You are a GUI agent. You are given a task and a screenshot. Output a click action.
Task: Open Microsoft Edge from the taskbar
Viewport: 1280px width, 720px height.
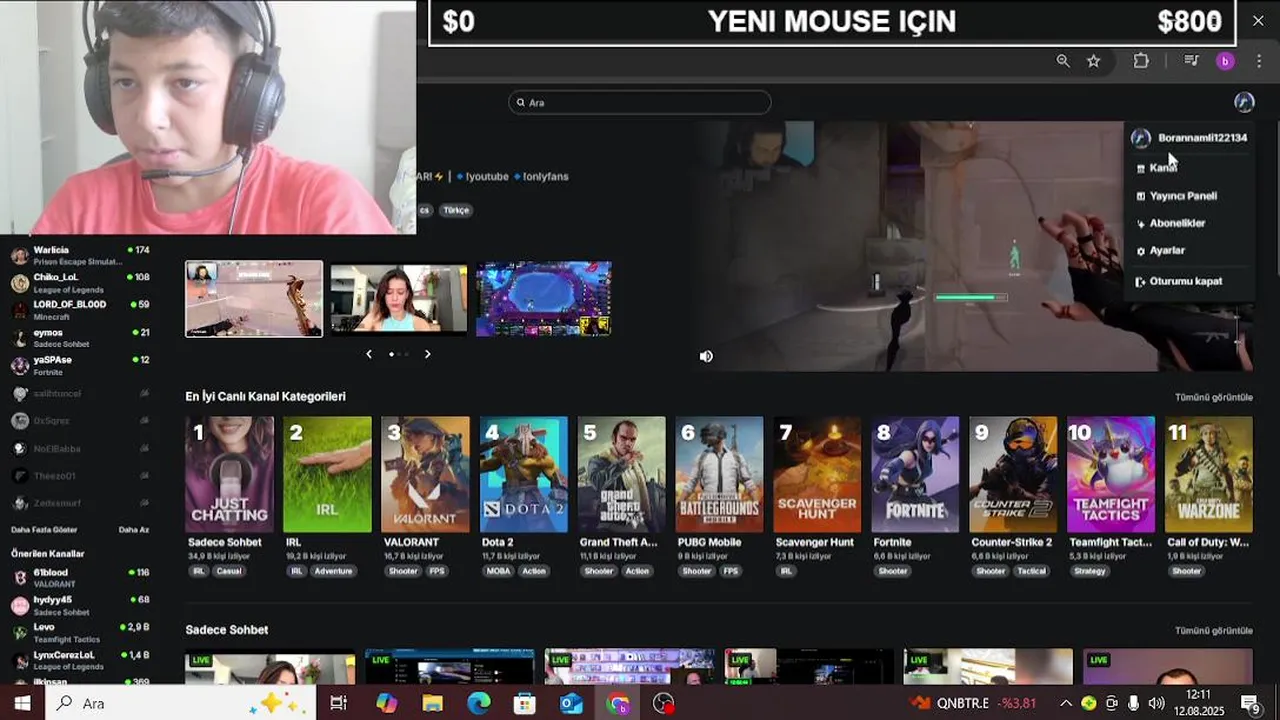point(479,703)
